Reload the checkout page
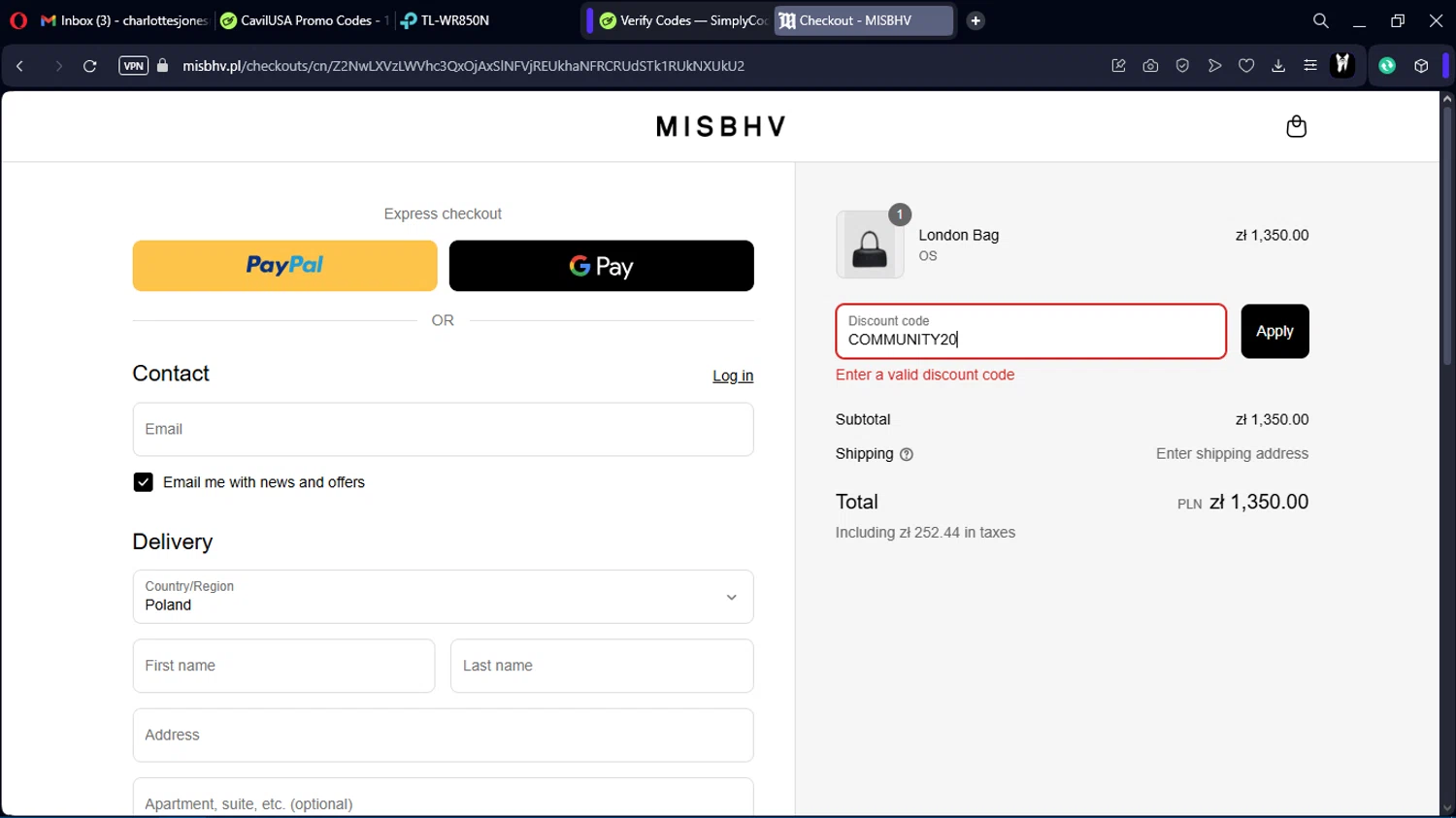 pyautogui.click(x=90, y=66)
